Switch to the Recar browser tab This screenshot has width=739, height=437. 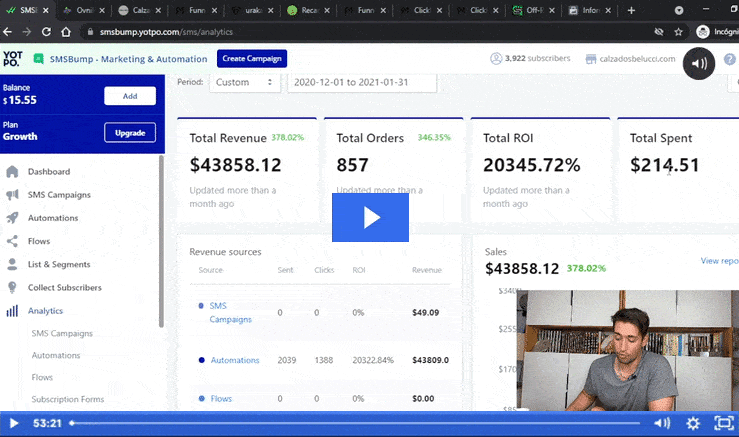click(309, 10)
